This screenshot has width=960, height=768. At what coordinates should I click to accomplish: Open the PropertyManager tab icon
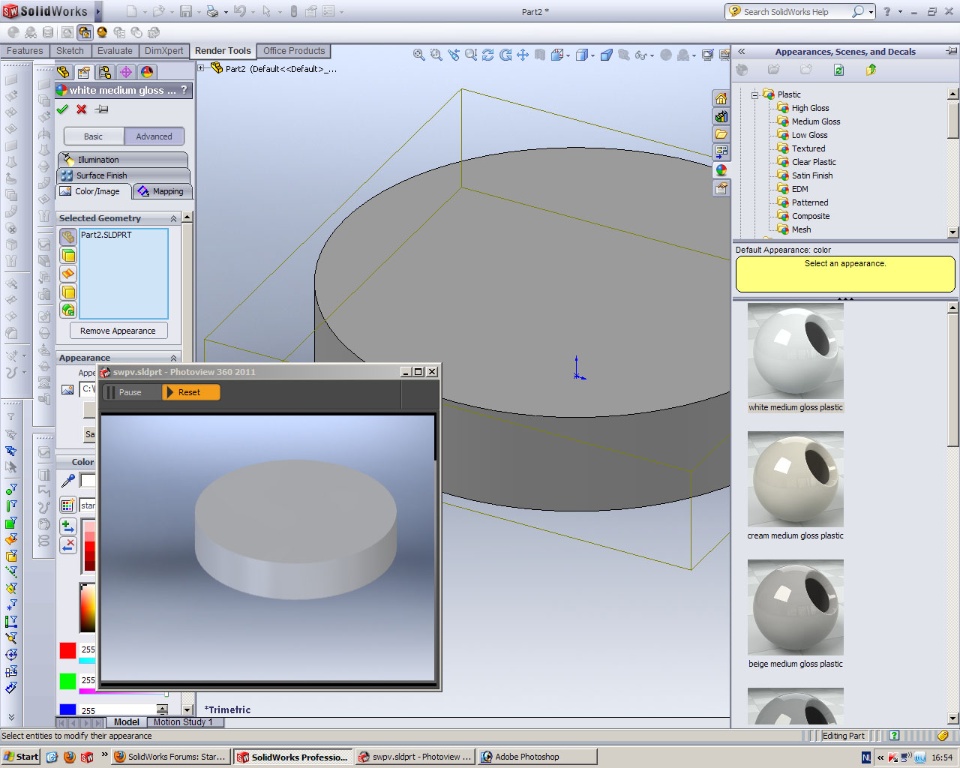click(x=84, y=72)
